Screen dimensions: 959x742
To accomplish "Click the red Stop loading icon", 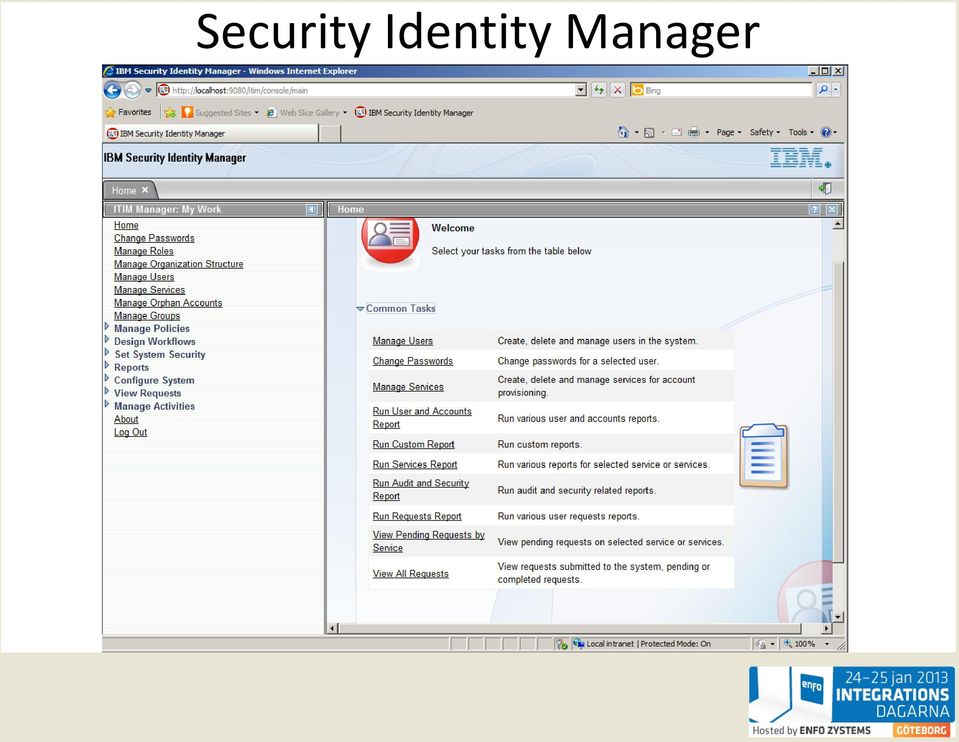I will [x=618, y=91].
